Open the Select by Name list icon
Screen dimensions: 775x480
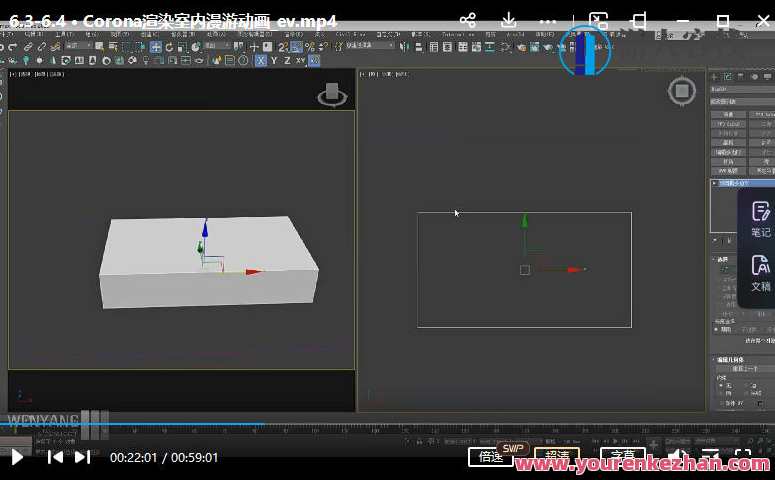[x=113, y=47]
